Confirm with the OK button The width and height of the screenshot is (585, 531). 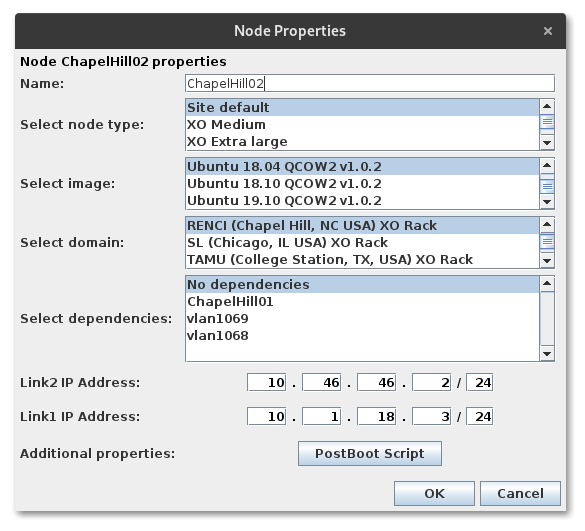(x=434, y=493)
